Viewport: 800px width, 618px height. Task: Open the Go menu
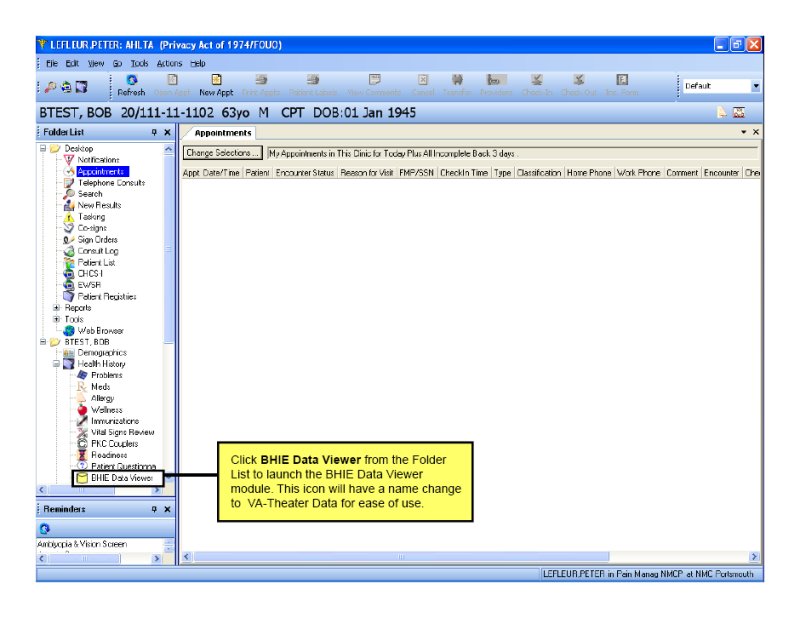coord(117,63)
